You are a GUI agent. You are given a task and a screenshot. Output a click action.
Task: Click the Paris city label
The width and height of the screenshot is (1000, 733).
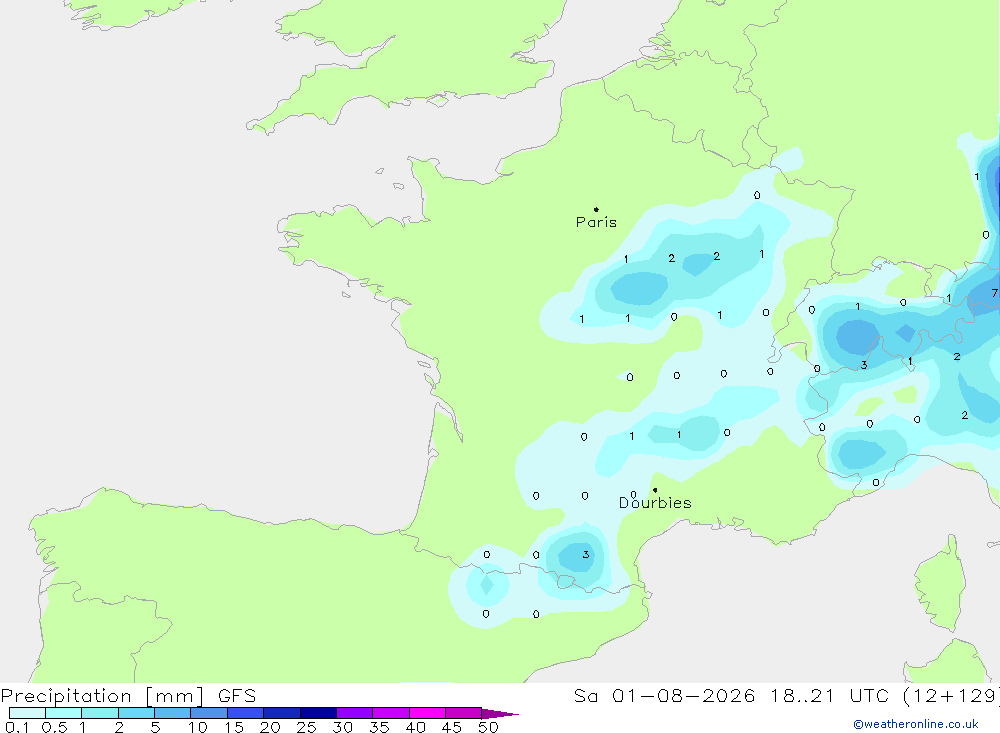pos(596,222)
